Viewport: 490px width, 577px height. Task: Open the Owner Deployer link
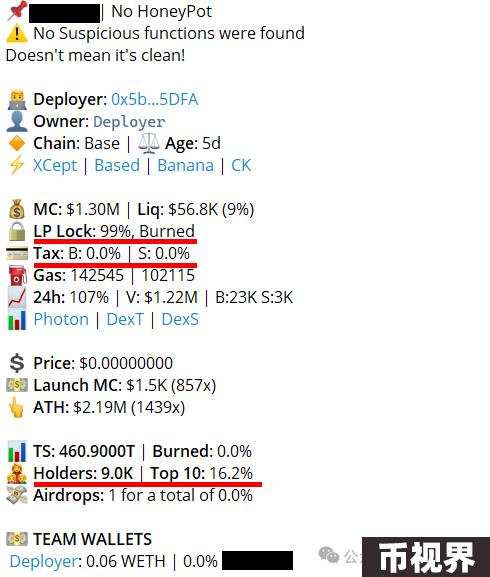(x=129, y=122)
